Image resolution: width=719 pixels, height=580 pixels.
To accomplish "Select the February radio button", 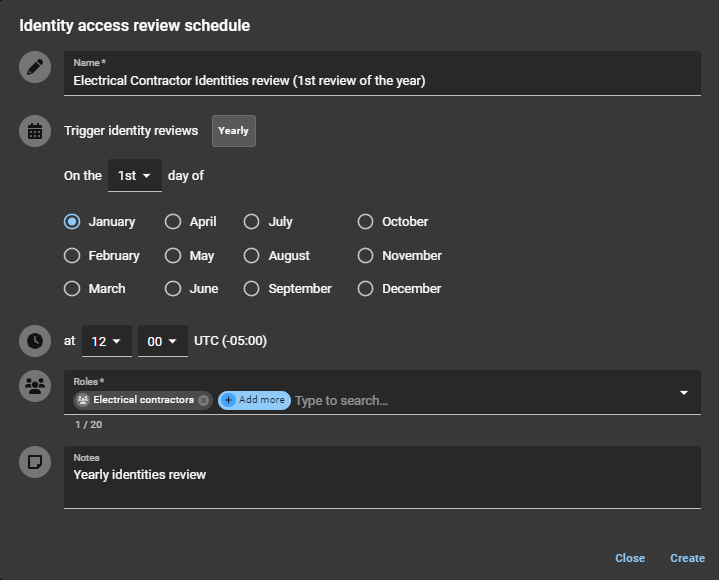I will [72, 256].
